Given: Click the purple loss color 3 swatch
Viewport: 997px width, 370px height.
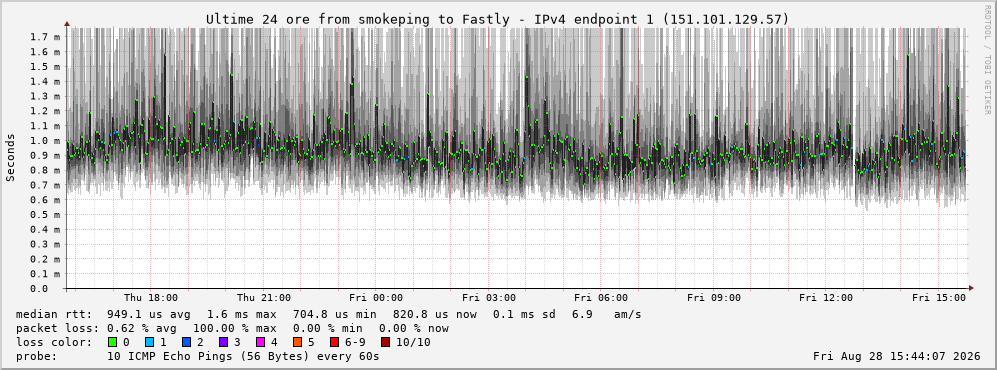Looking at the screenshot, I should 224,342.
